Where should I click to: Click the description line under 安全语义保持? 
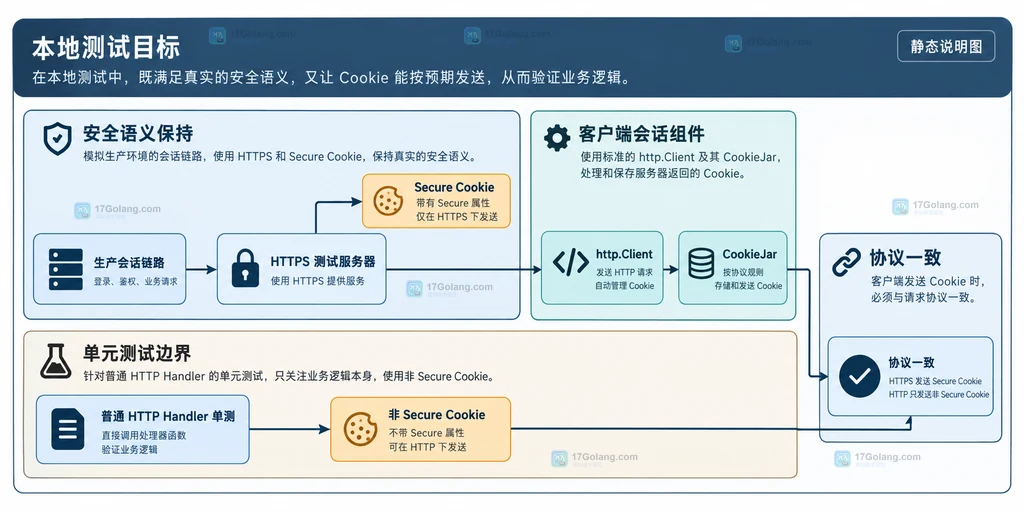[x=280, y=157]
